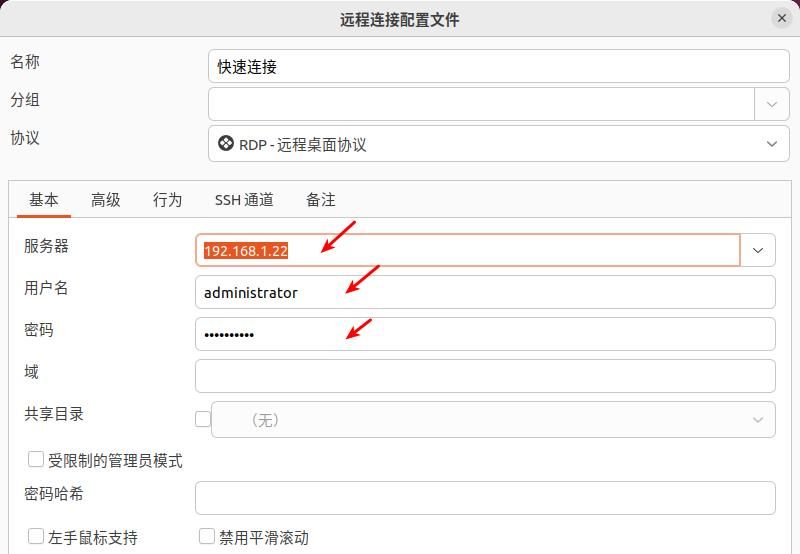
Task: Close the remote connection profile dialog
Action: (781, 18)
